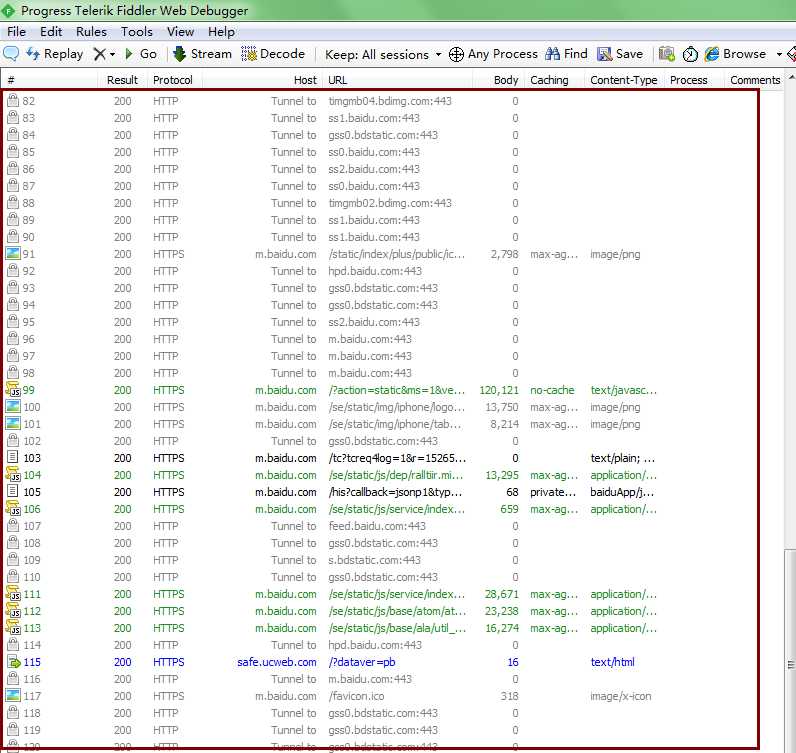Click the JS icon of session 113
This screenshot has width=796, height=753.
pyautogui.click(x=13, y=627)
